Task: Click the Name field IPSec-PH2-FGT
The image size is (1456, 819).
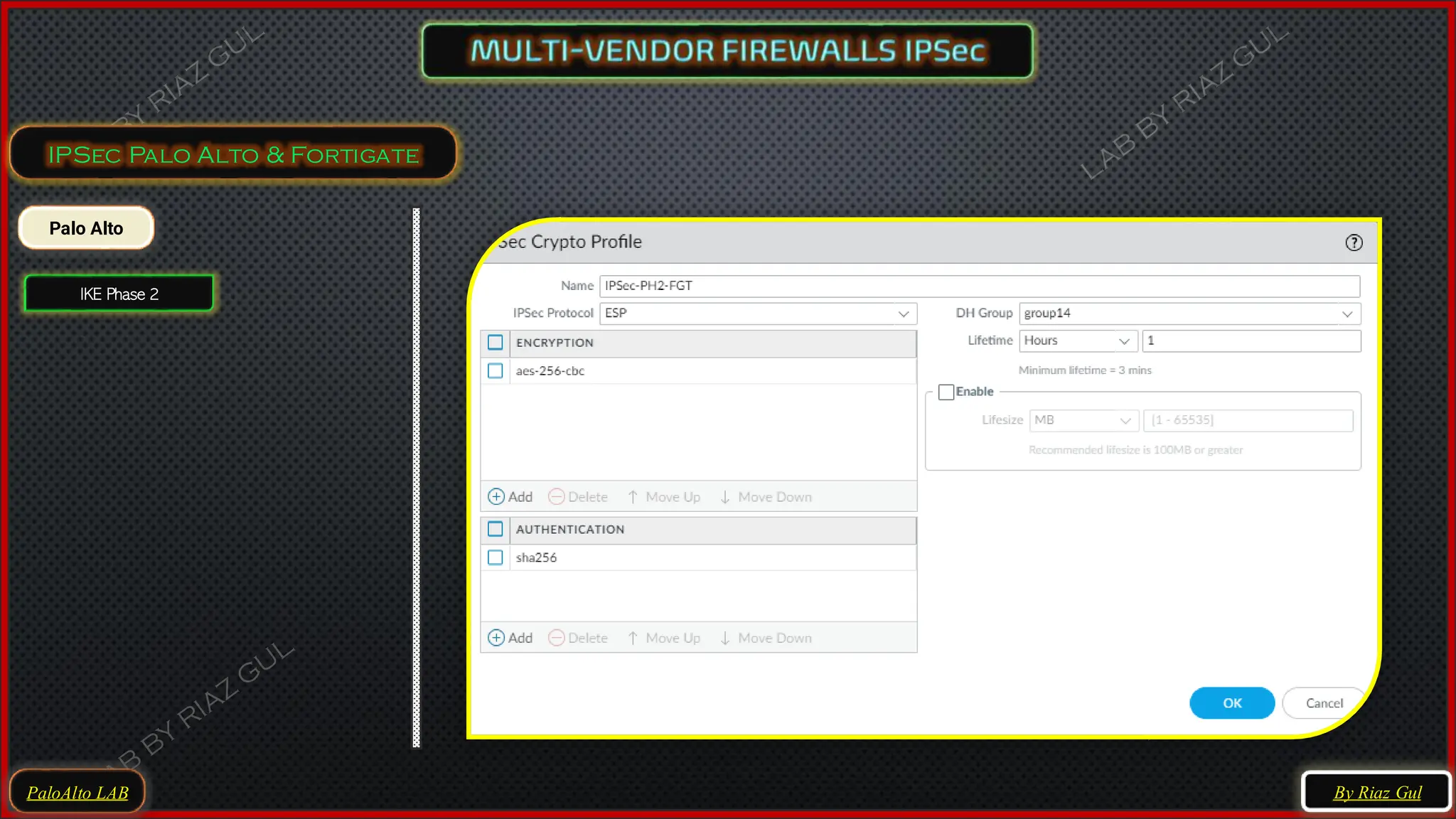Action: click(979, 286)
